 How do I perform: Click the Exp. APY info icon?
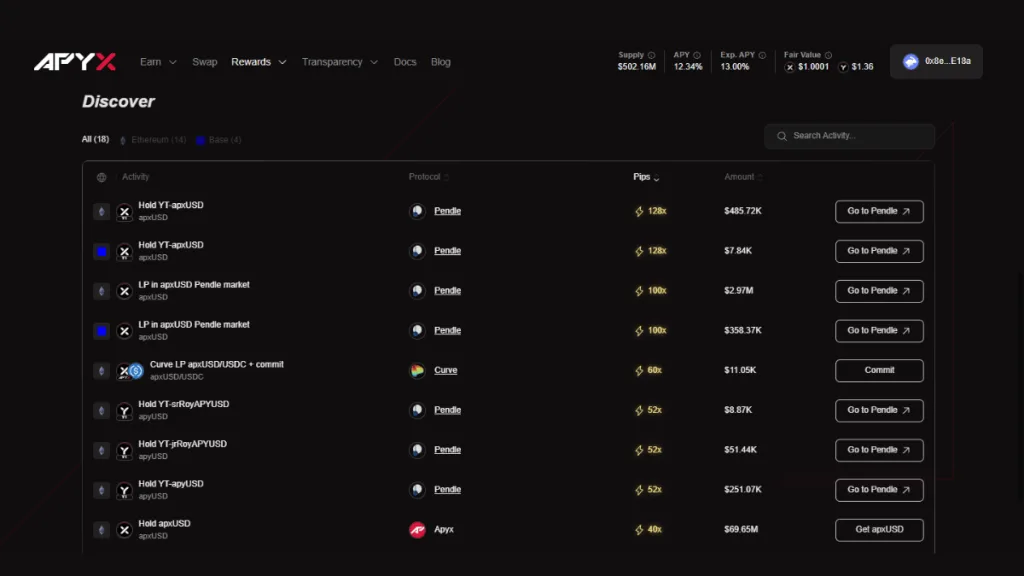tap(762, 56)
